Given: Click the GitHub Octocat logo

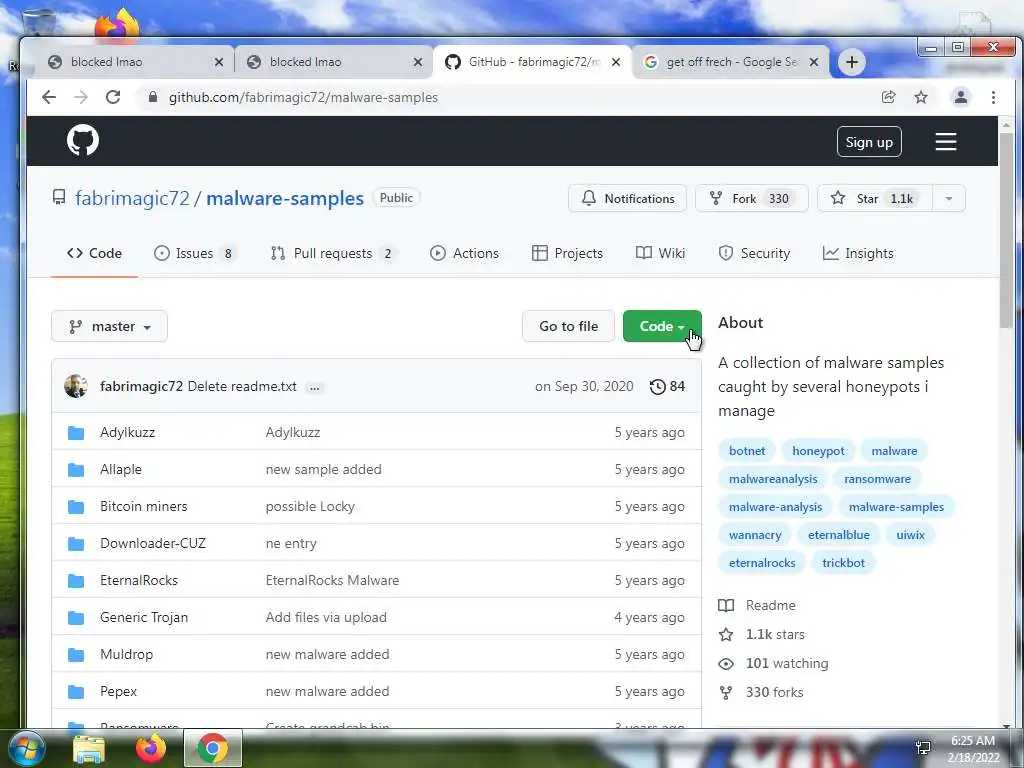Looking at the screenshot, I should click(x=83, y=140).
